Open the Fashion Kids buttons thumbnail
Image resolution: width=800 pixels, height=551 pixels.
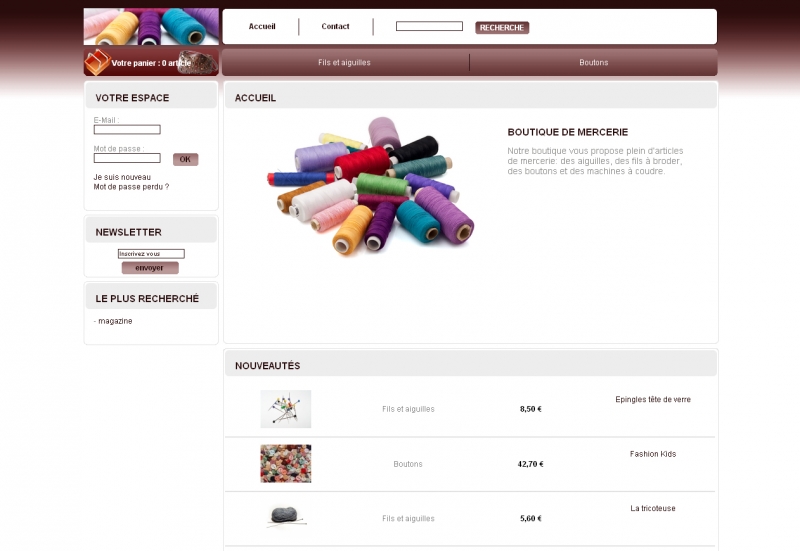click(x=286, y=464)
